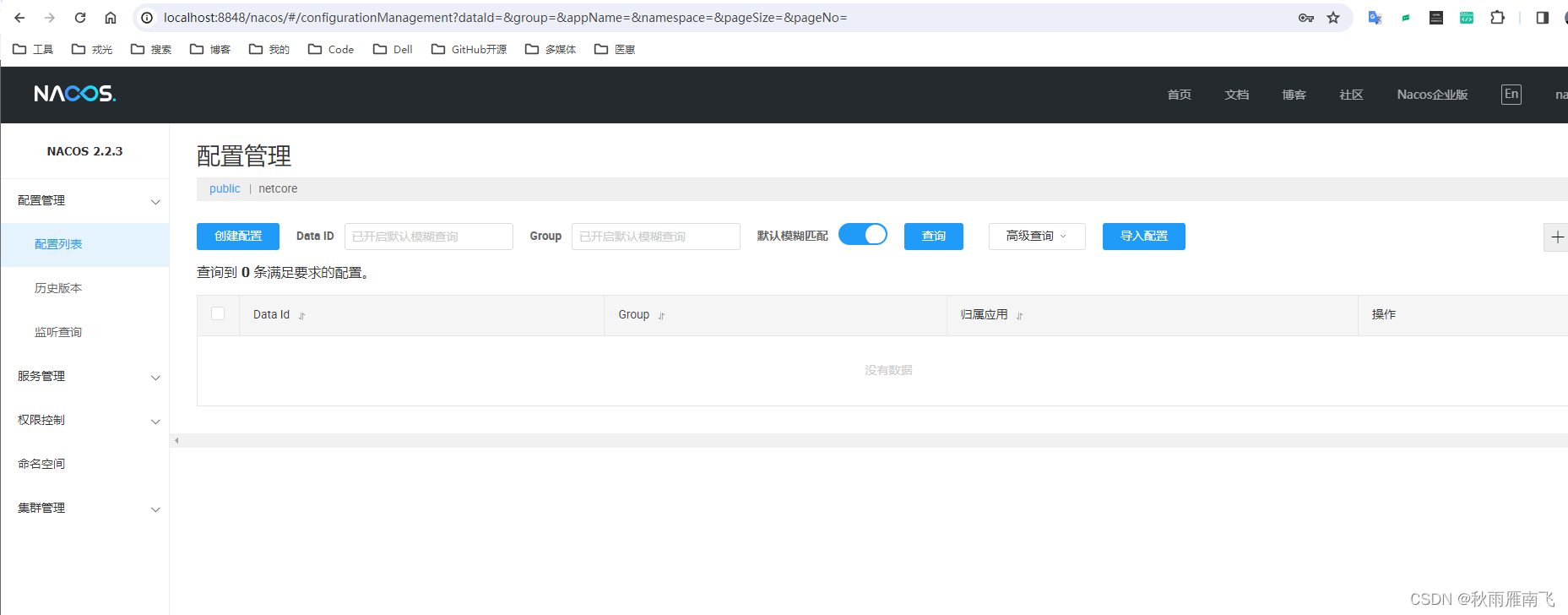Switch language with the En button

pyautogui.click(x=1511, y=95)
